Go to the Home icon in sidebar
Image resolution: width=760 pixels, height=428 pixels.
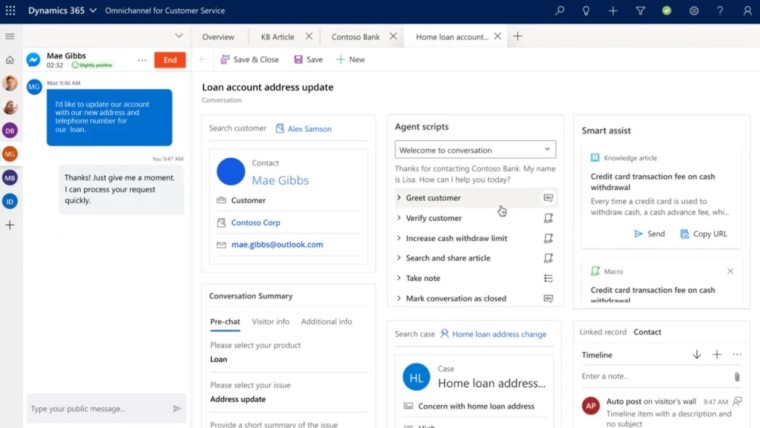tap(10, 60)
